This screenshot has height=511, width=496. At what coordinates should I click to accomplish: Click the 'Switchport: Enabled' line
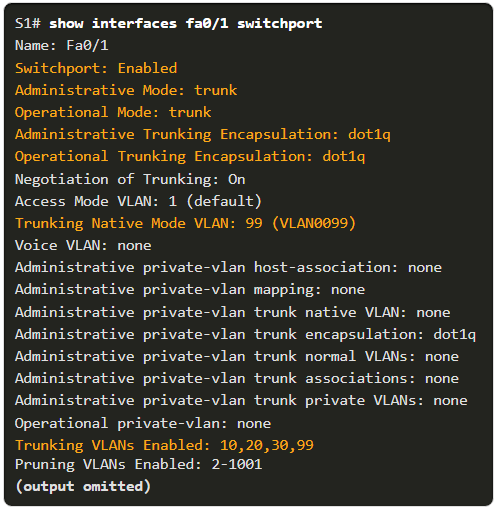point(96,68)
